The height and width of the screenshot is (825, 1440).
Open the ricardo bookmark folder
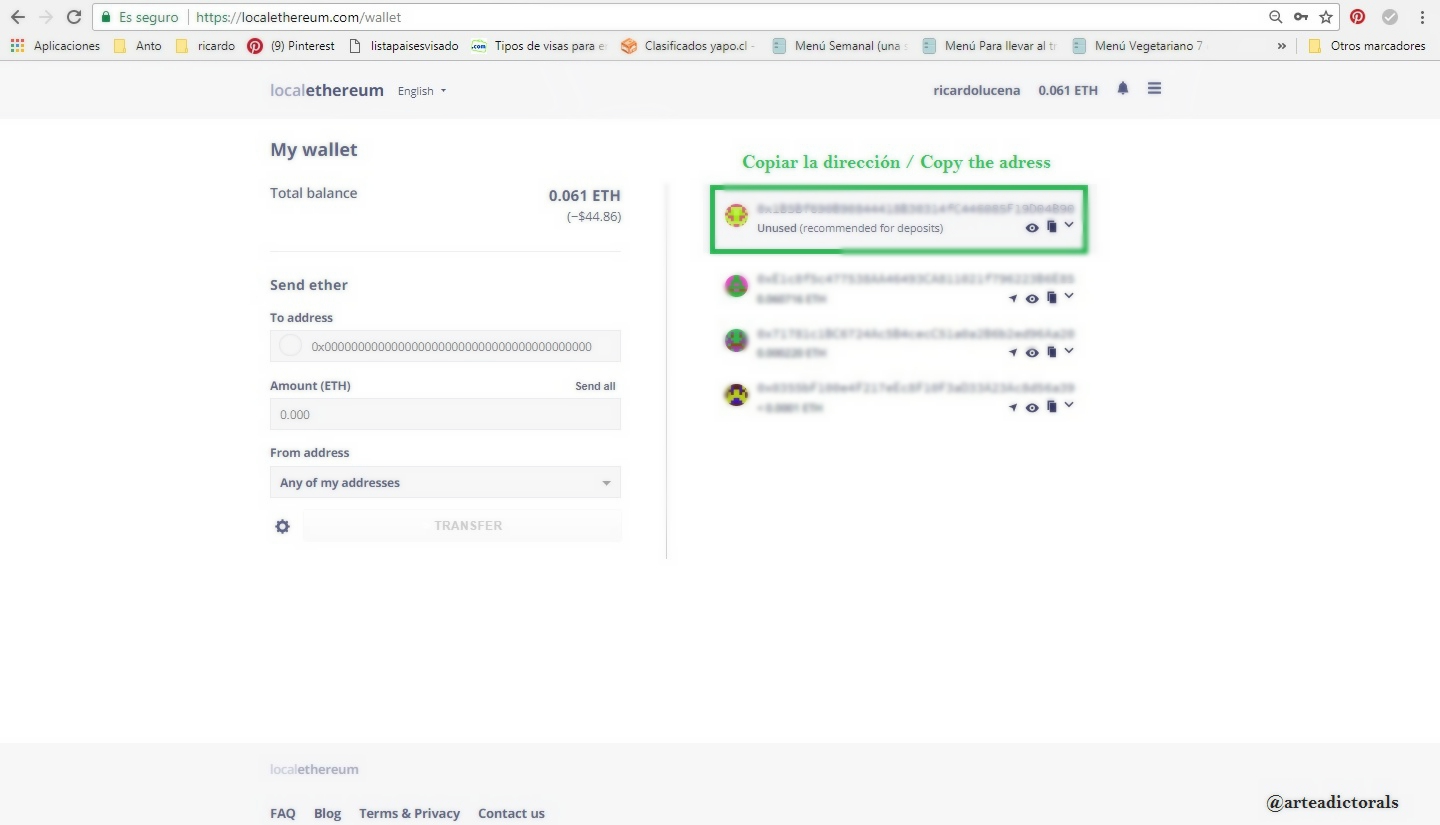click(205, 46)
